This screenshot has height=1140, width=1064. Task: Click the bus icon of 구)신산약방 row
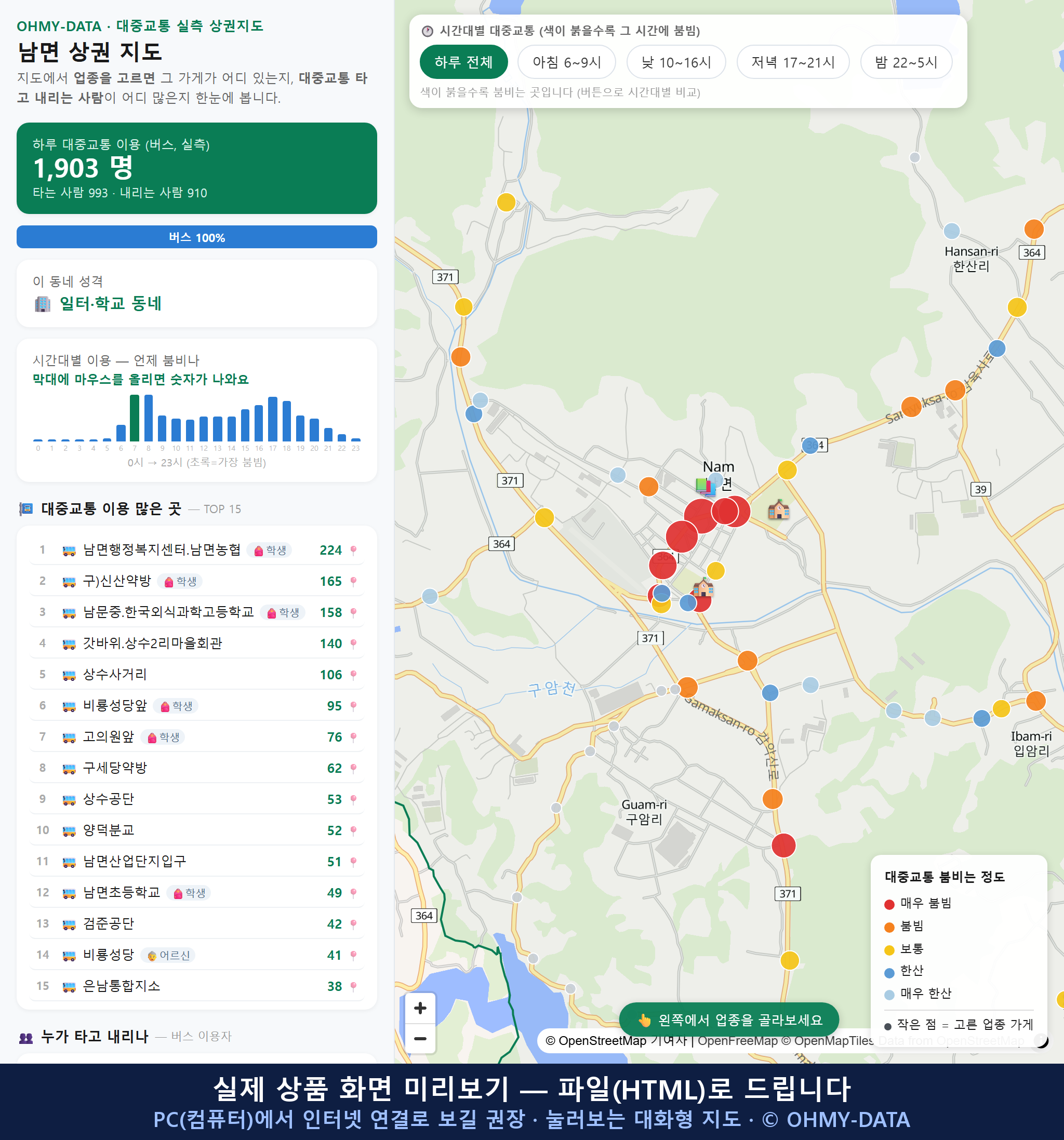coord(69,582)
